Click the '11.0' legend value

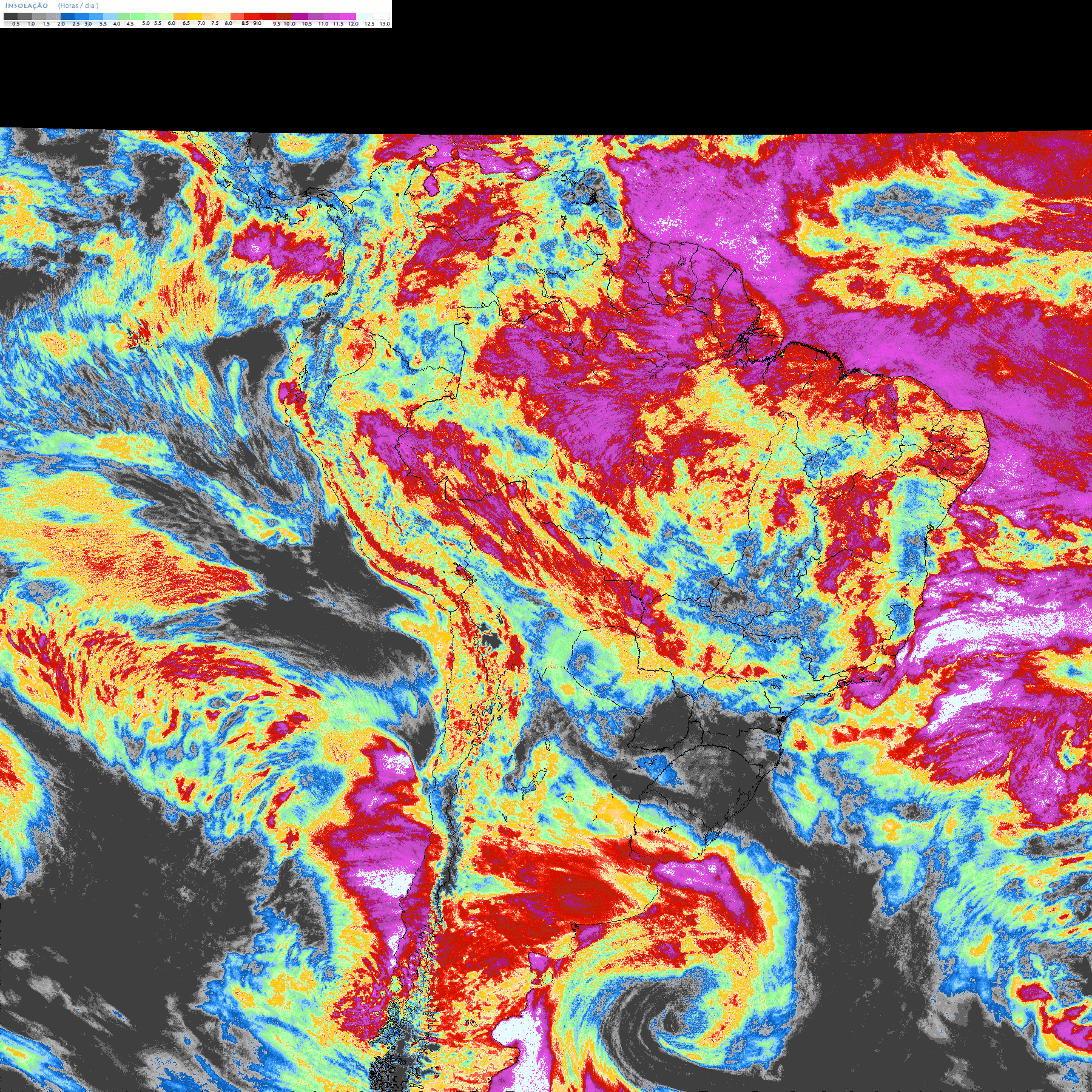pos(323,24)
